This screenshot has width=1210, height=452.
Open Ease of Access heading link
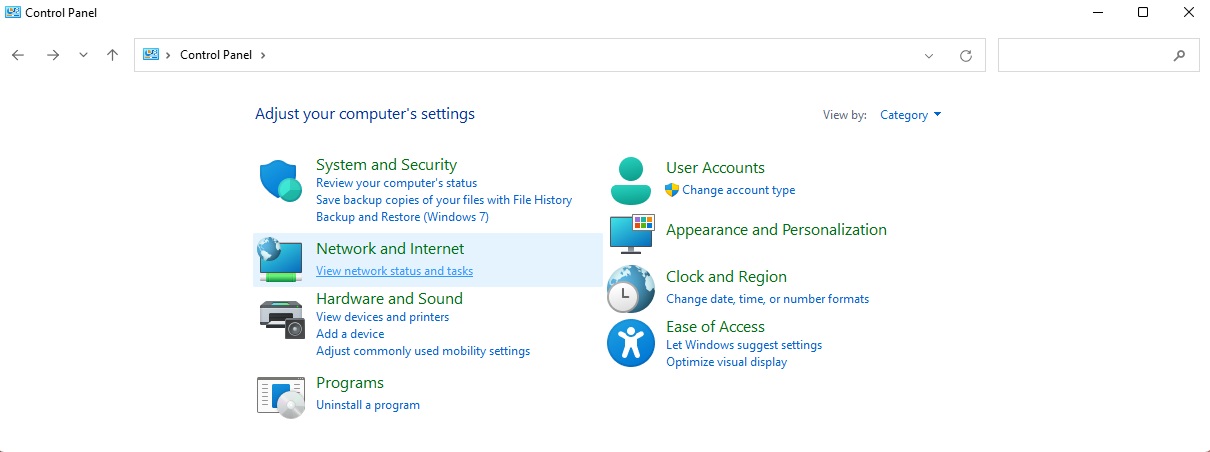click(x=715, y=327)
